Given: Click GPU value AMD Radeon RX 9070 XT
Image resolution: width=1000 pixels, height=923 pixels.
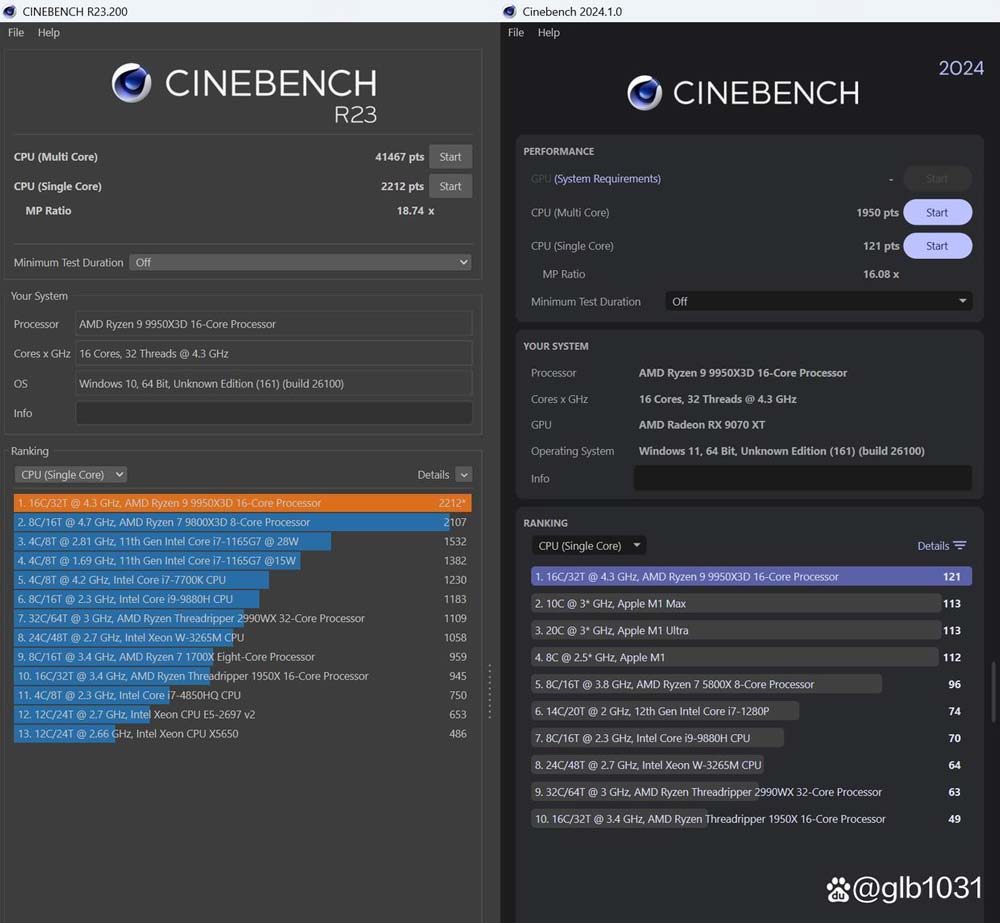Looking at the screenshot, I should tap(702, 425).
